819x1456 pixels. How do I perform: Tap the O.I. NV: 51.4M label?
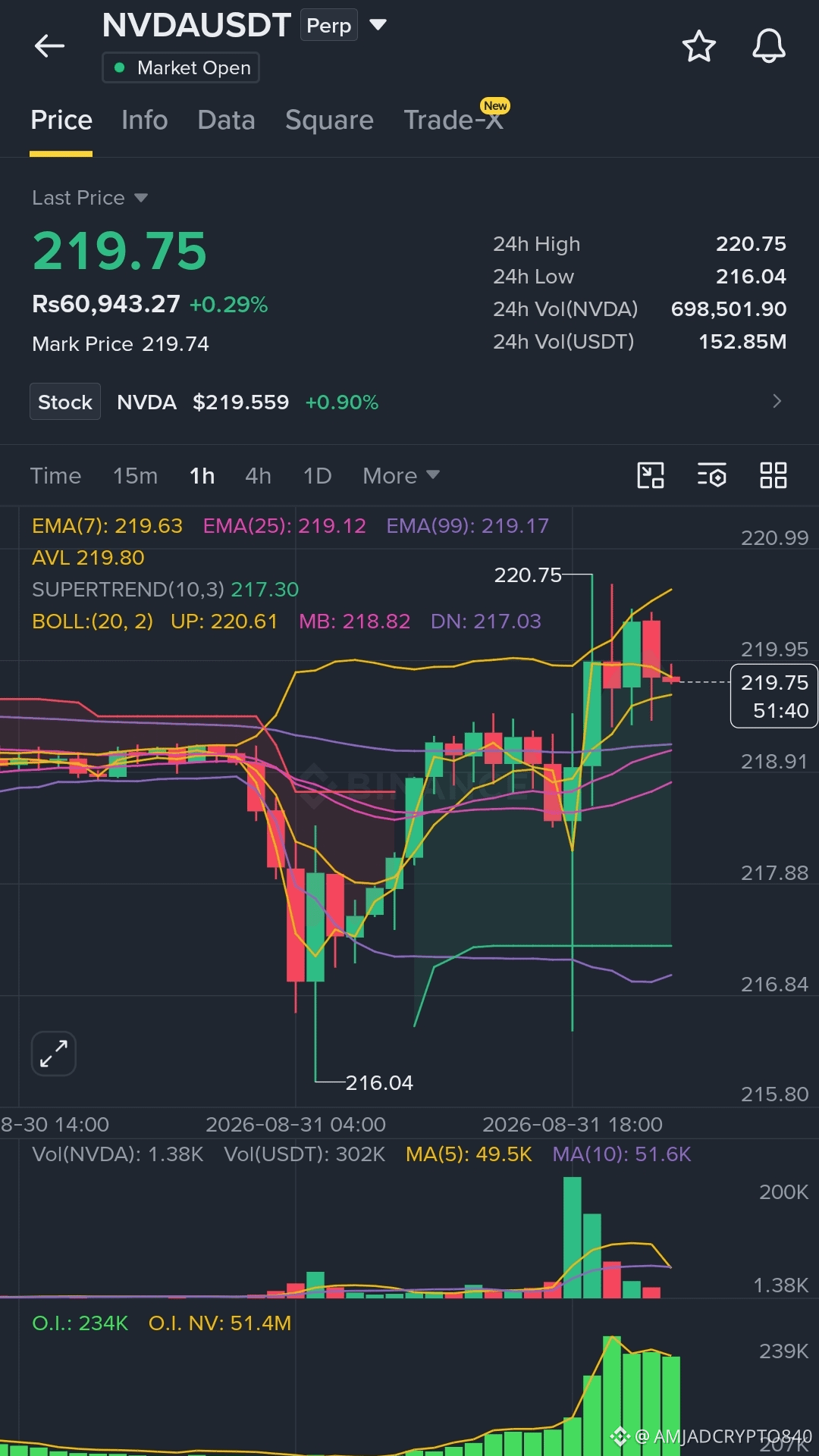(220, 1323)
